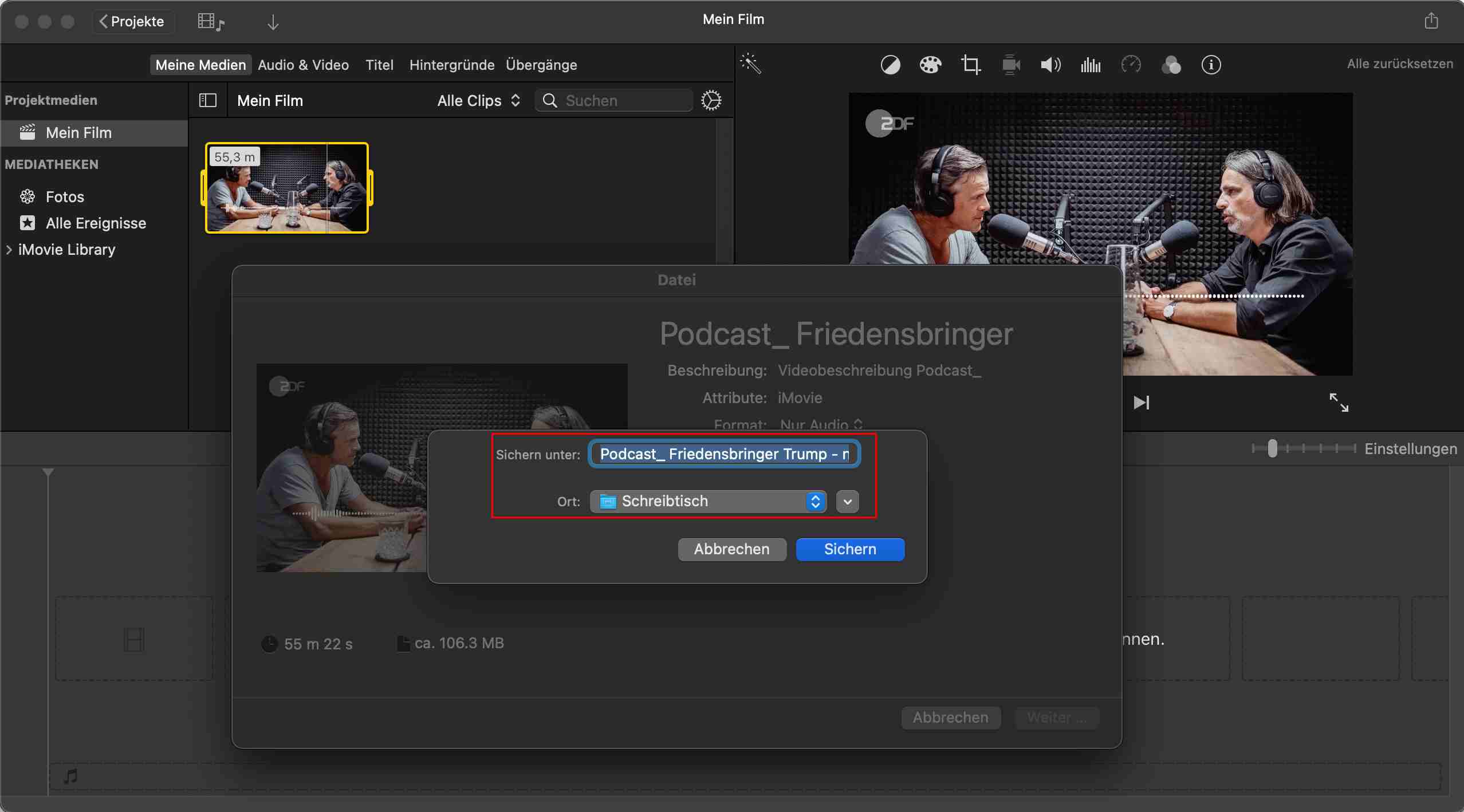Toggle the media library sidebar button
The width and height of the screenshot is (1464, 812).
click(x=208, y=101)
